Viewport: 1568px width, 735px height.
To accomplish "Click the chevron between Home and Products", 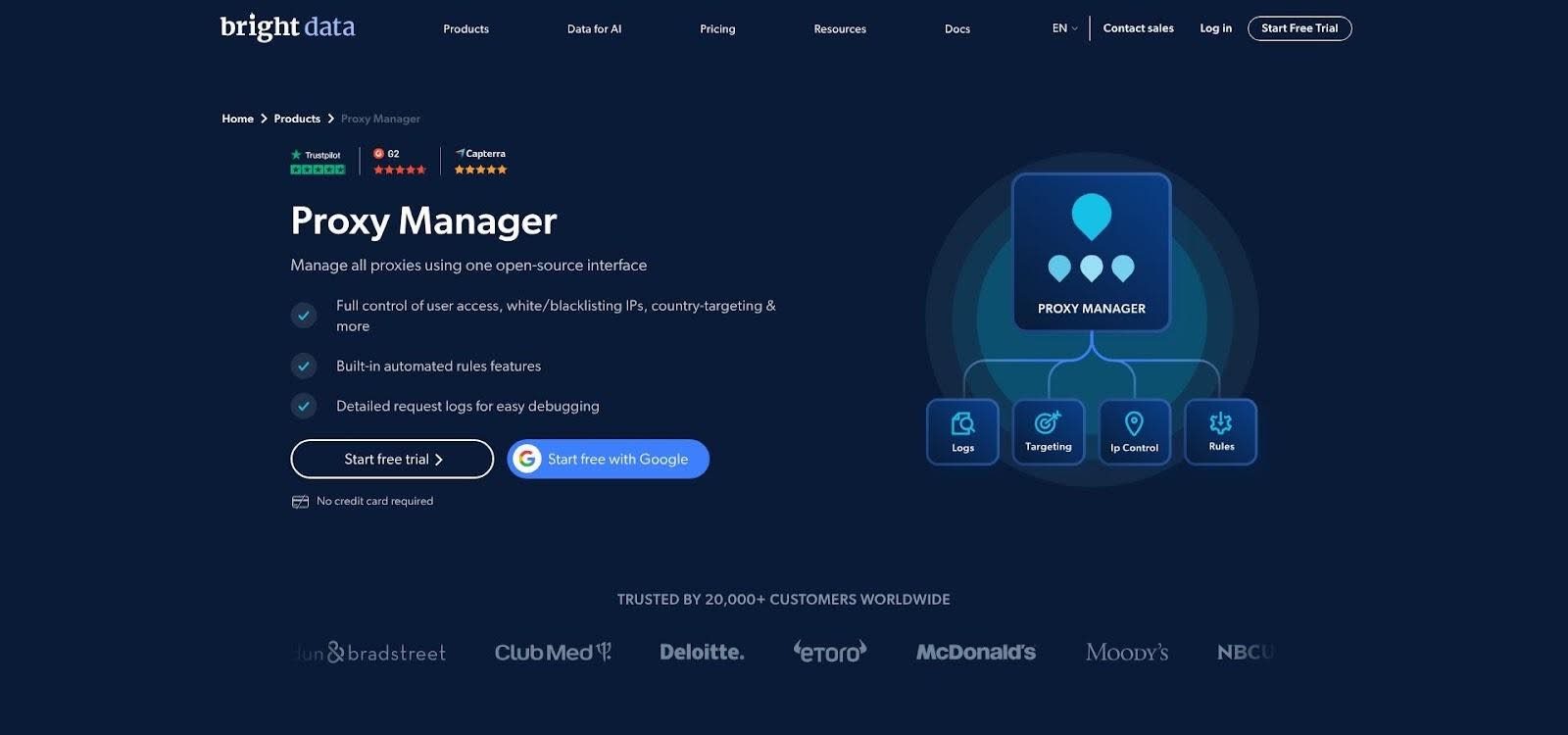I will point(264,119).
